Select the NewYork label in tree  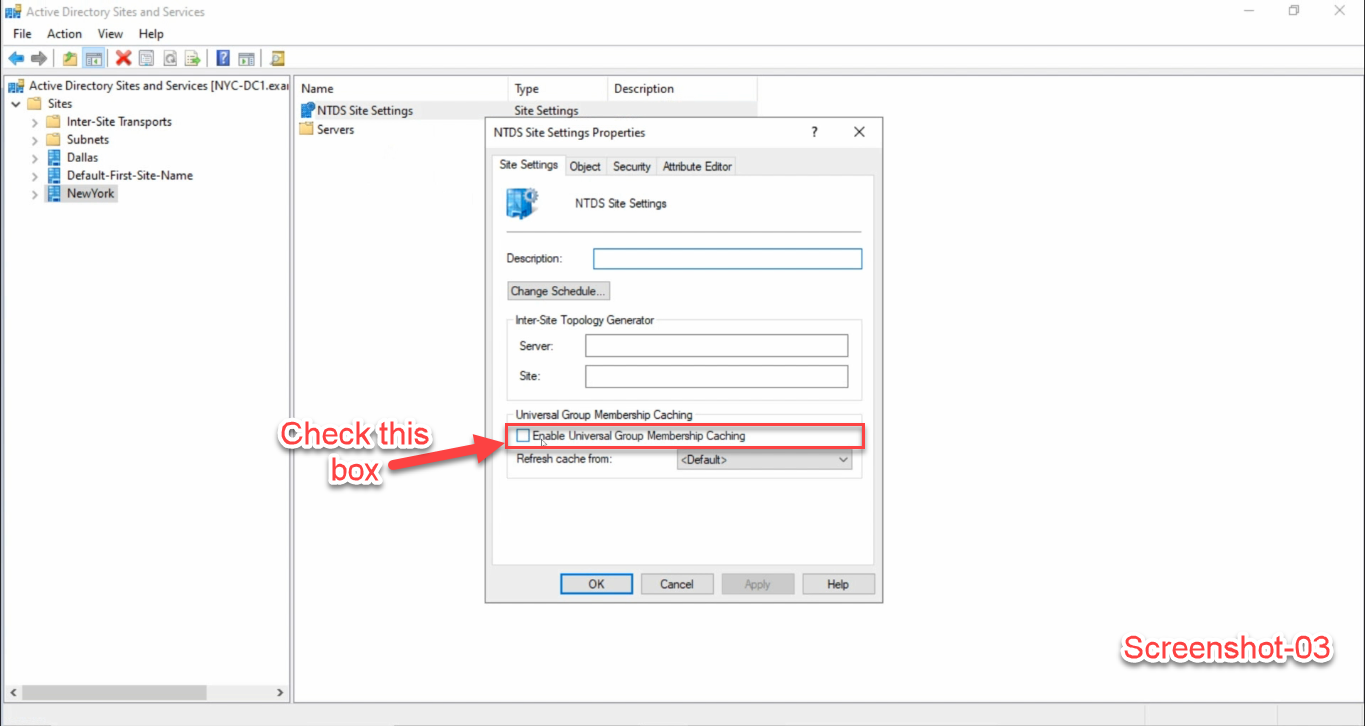point(91,193)
